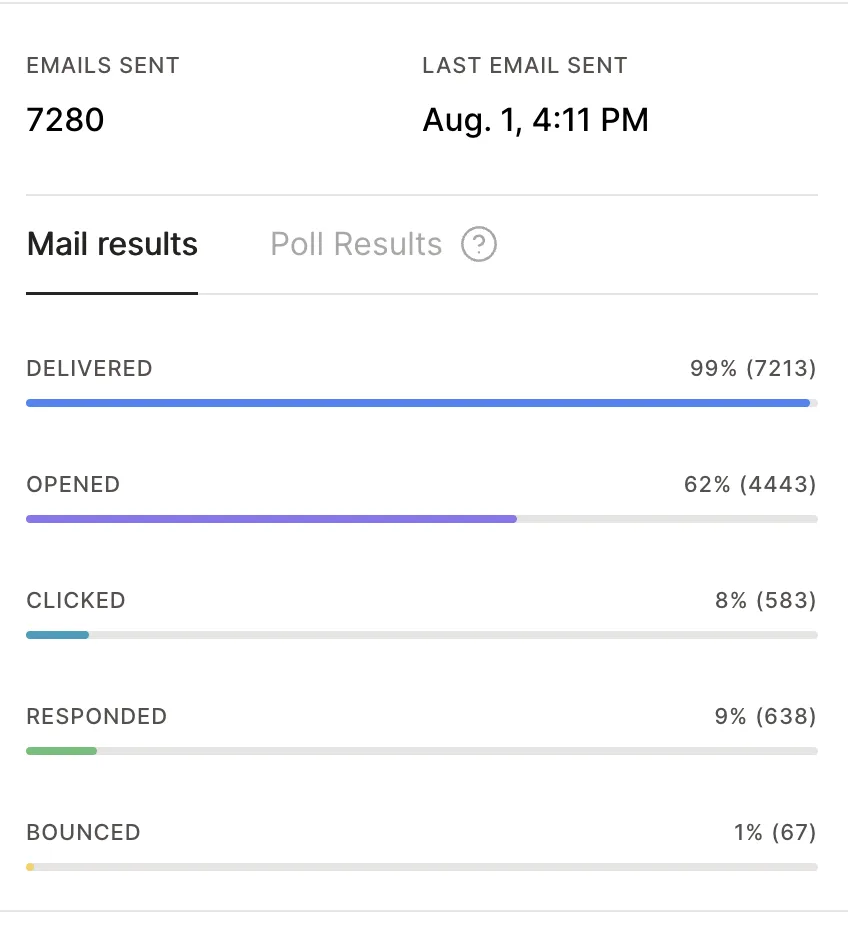Click the OPENED label
848x930 pixels.
74,485
